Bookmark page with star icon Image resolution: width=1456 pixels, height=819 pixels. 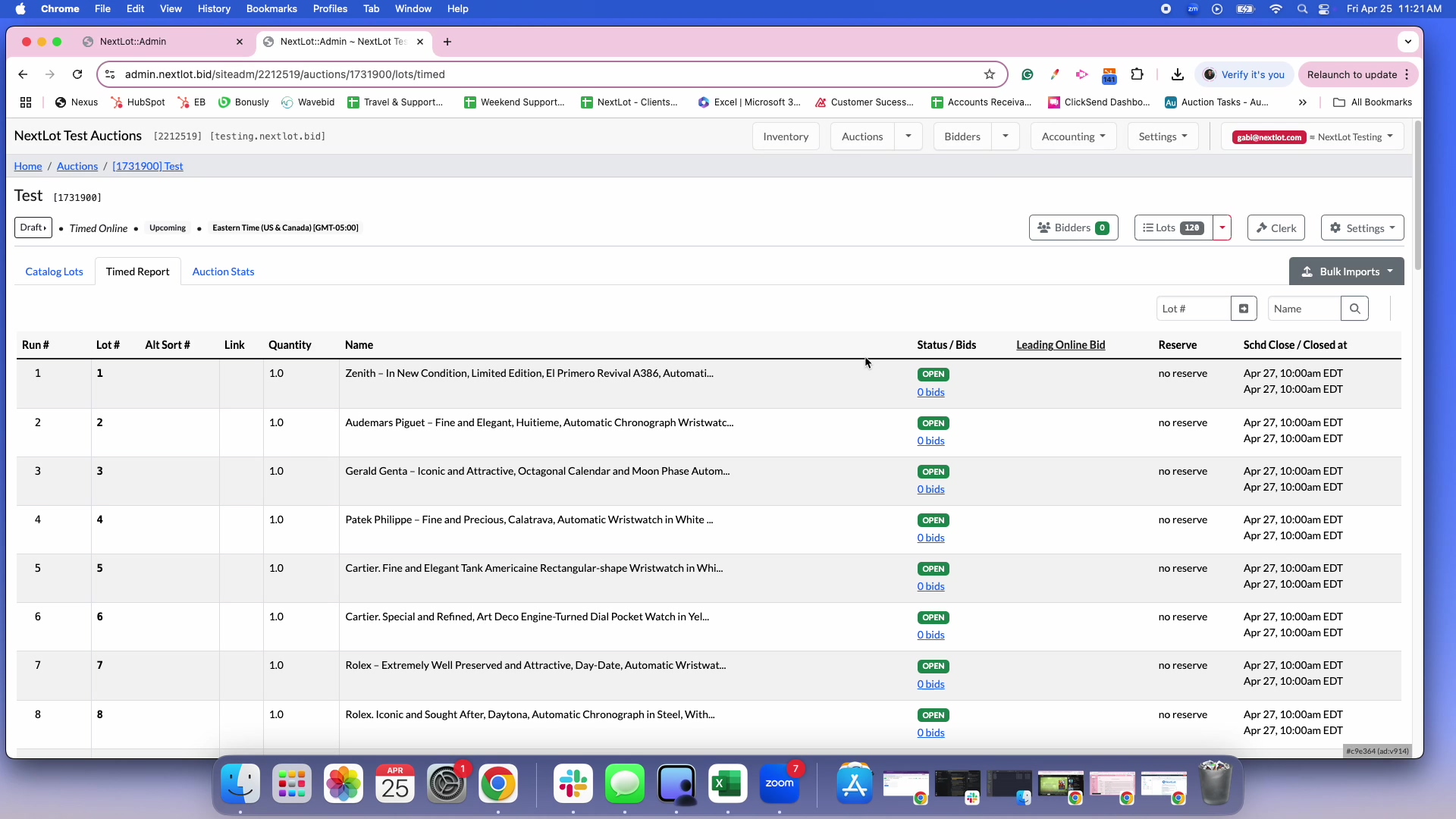click(x=990, y=74)
